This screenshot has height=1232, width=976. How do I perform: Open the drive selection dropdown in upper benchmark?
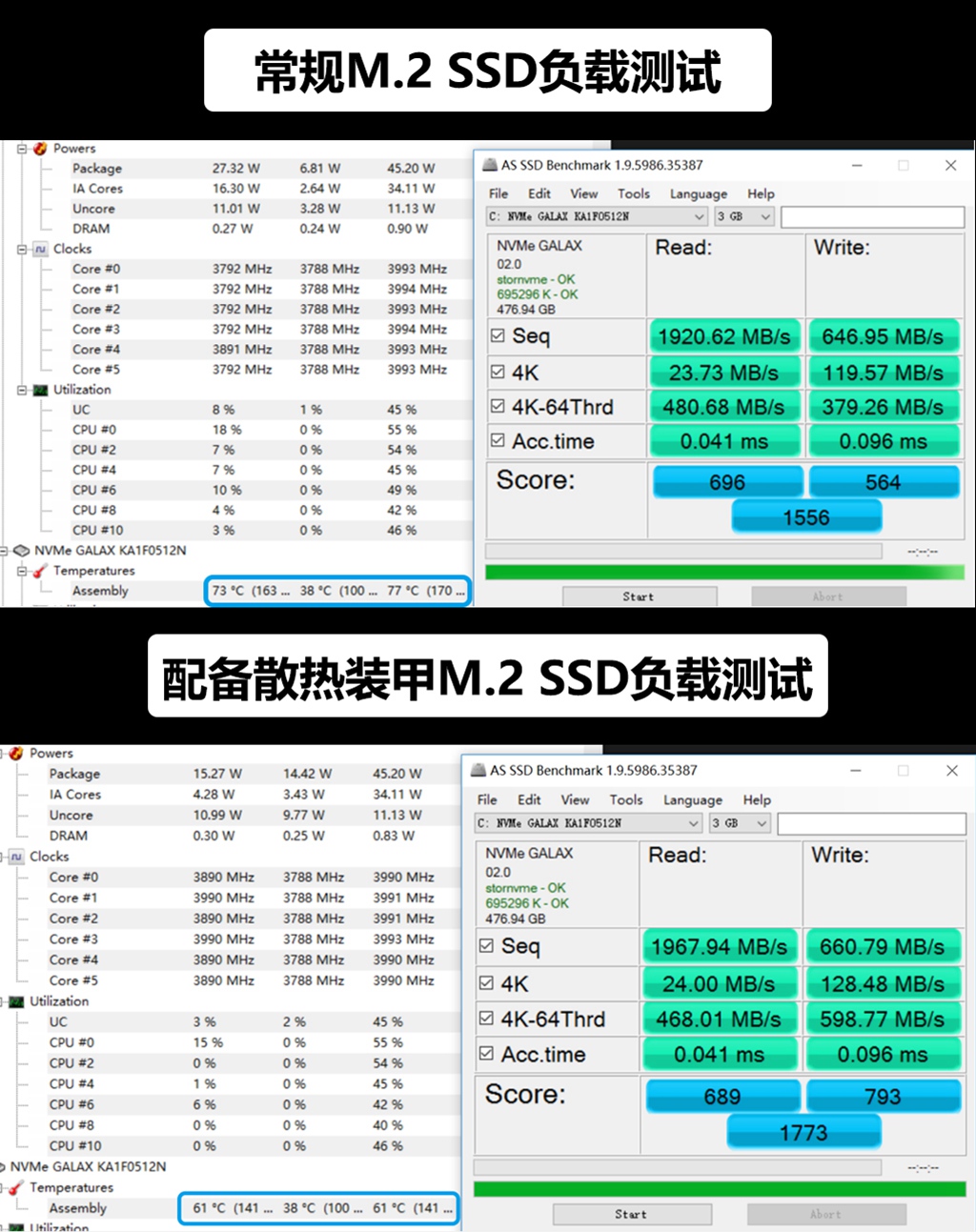[597, 216]
